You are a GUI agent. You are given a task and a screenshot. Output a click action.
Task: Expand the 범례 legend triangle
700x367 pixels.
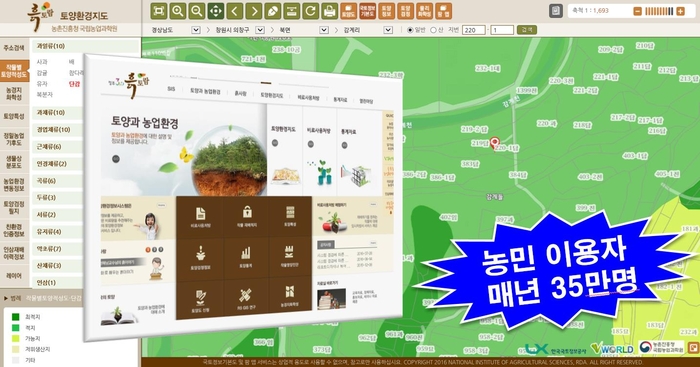click(x=6, y=298)
